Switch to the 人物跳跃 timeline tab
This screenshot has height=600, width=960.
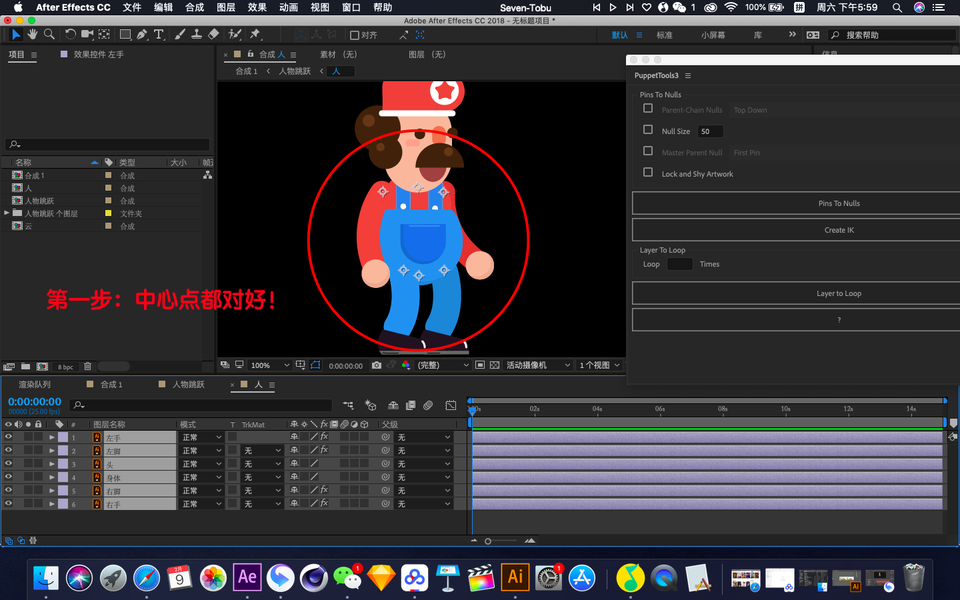(187, 385)
